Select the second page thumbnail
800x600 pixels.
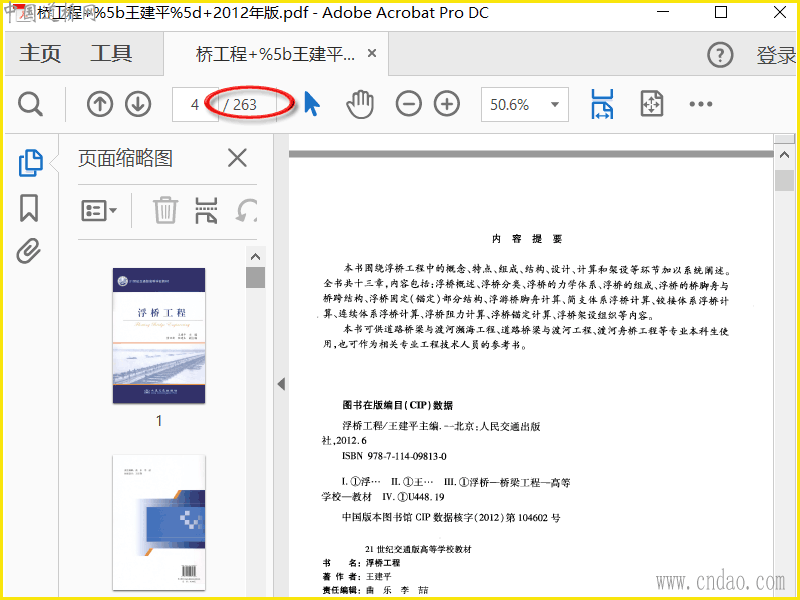coord(159,522)
